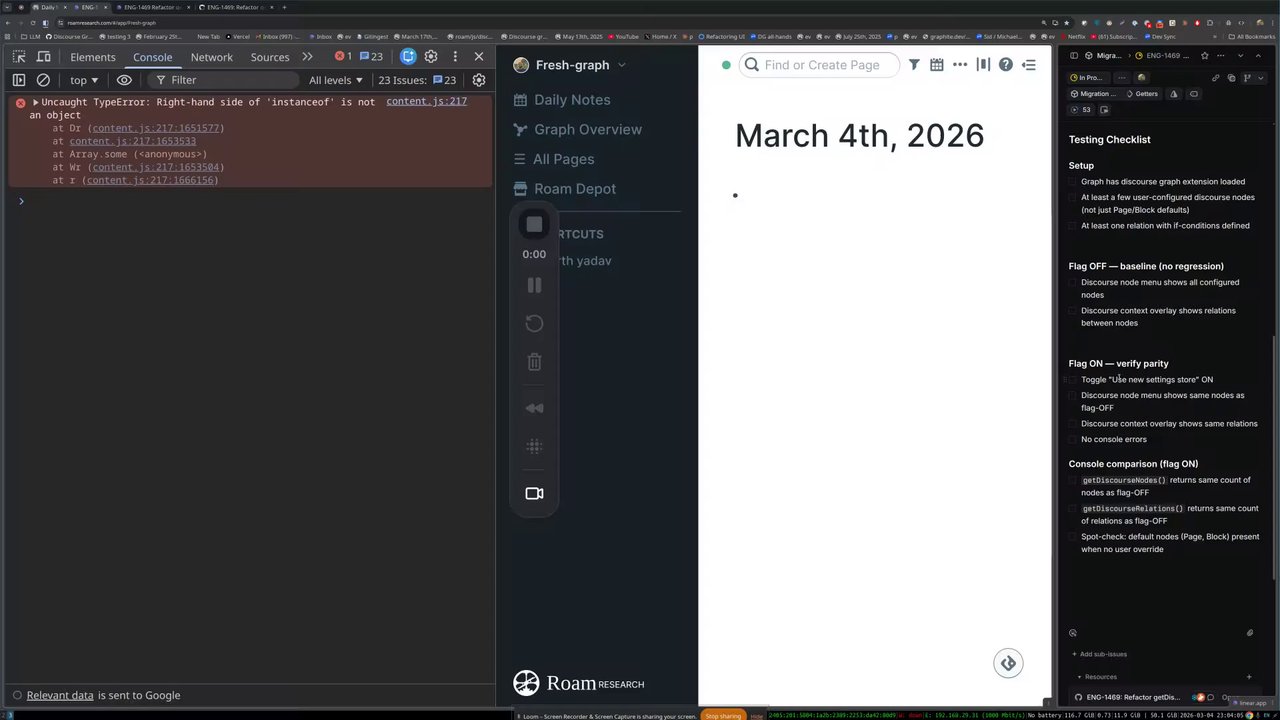Pause the Loom recording
1280x720 pixels.
pyautogui.click(x=534, y=285)
